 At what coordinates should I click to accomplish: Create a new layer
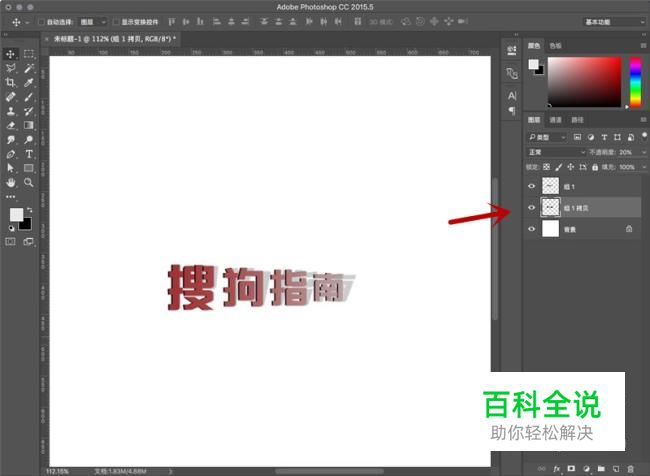click(616, 469)
